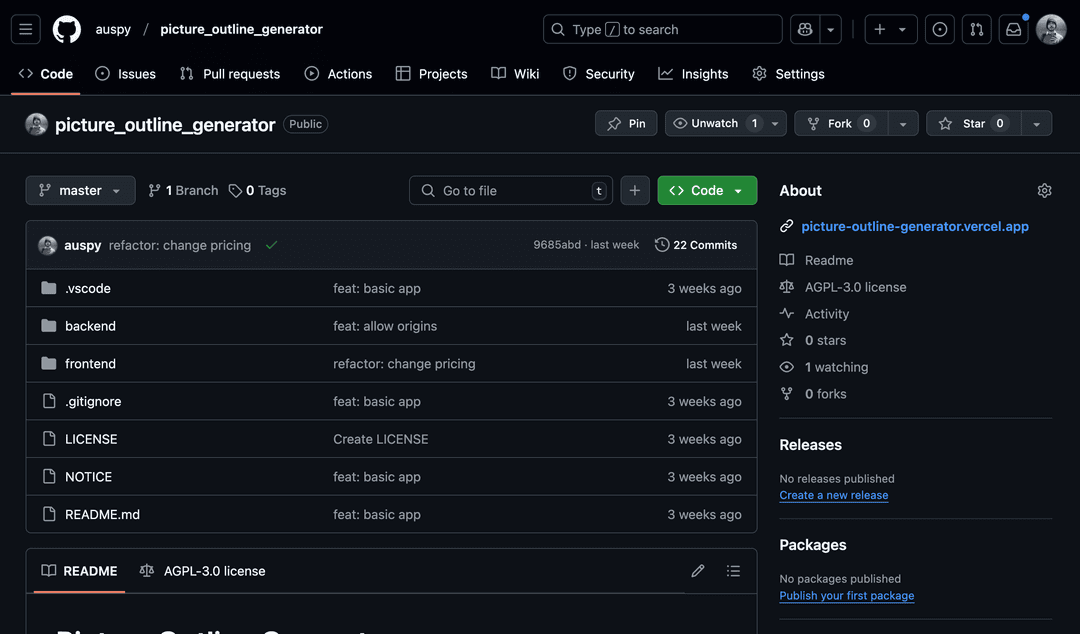Image resolution: width=1080 pixels, height=634 pixels.
Task: View the 1 Branch link
Action: (183, 190)
